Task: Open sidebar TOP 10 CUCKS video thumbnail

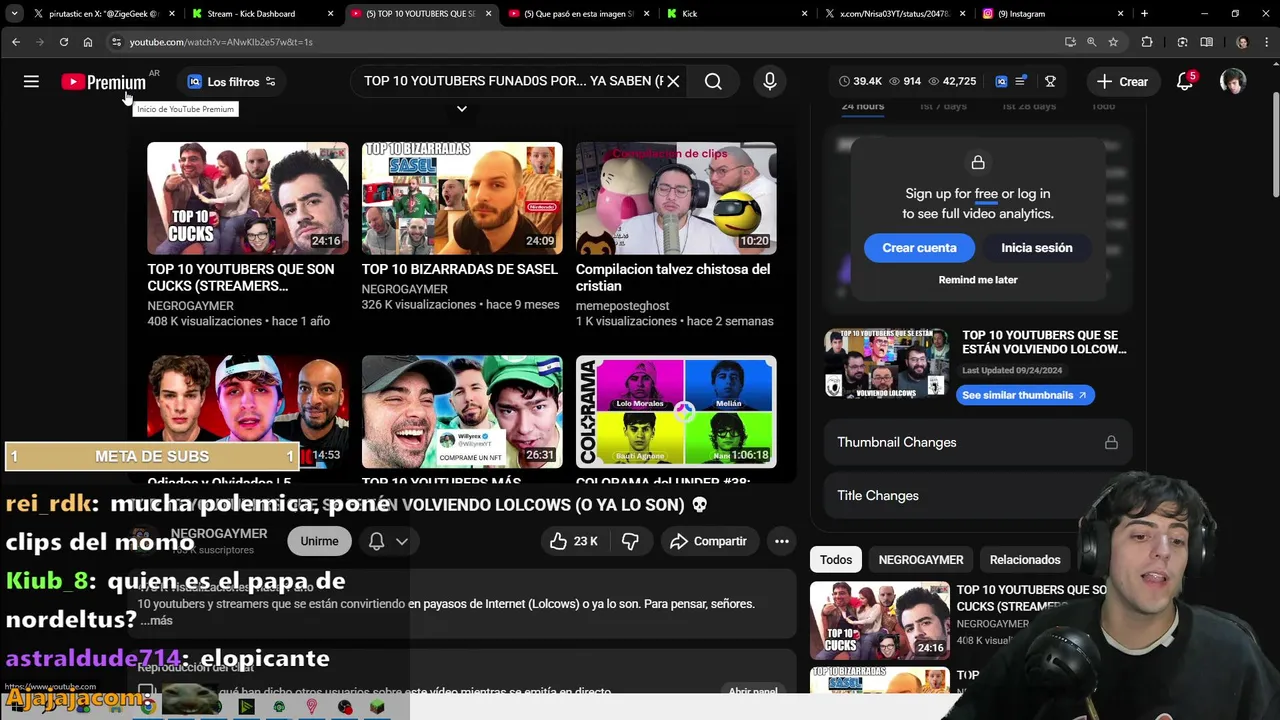Action: point(879,621)
